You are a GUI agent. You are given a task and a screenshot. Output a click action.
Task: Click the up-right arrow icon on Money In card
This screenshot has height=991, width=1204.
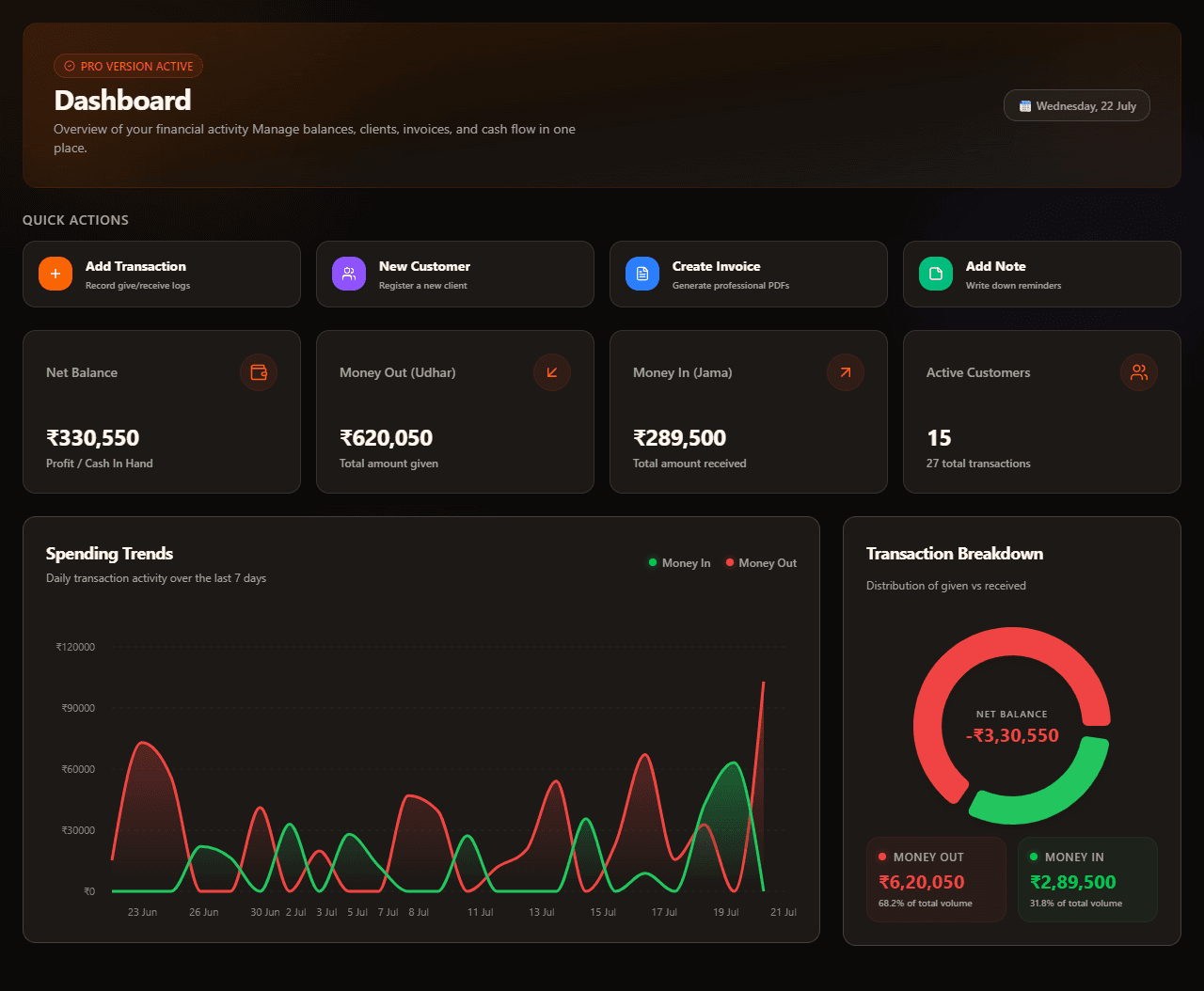pos(846,372)
